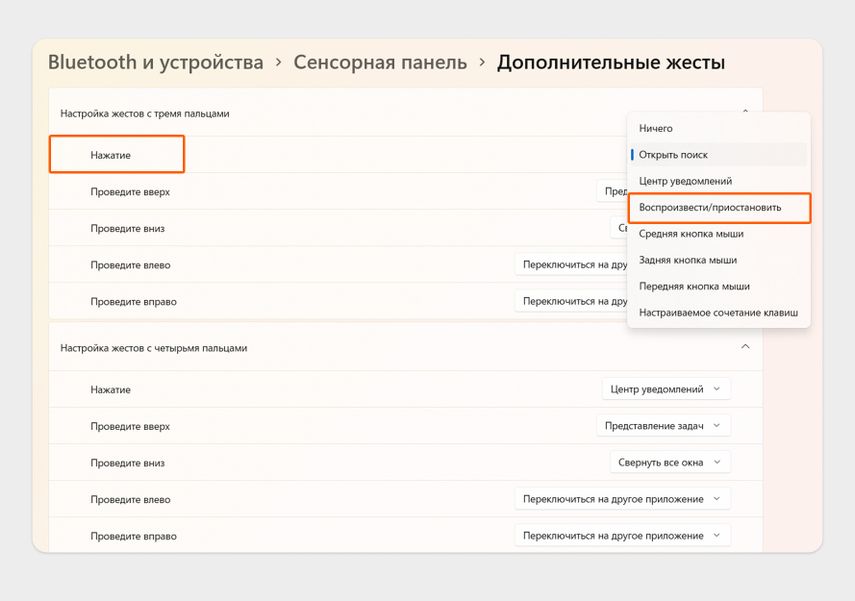This screenshot has width=855, height=601.
Task: Open four-finger Проведите вправо dropdown
Action: [622, 535]
